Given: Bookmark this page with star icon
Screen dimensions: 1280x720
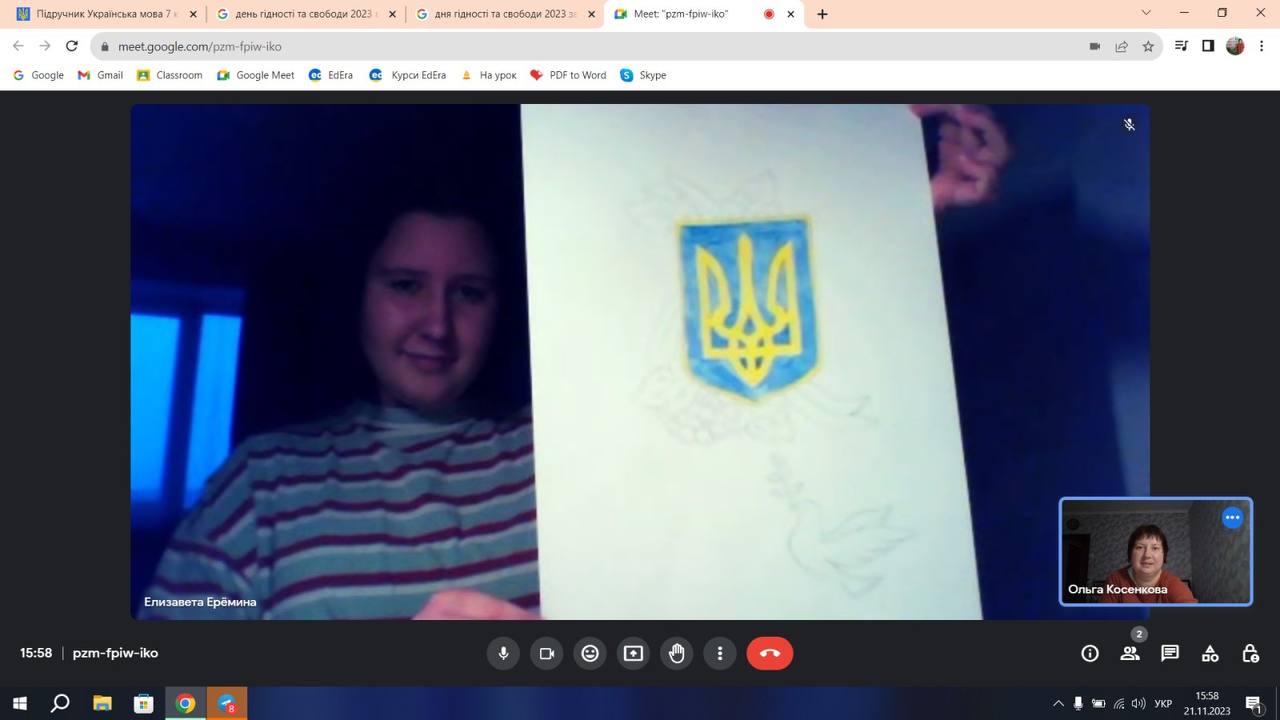Looking at the screenshot, I should 1148,46.
